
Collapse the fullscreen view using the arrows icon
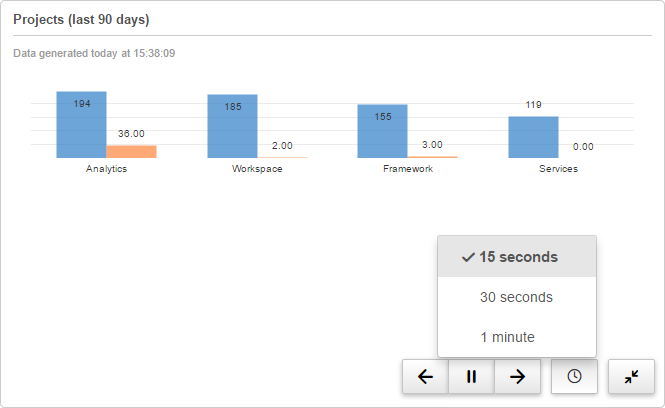click(x=631, y=377)
